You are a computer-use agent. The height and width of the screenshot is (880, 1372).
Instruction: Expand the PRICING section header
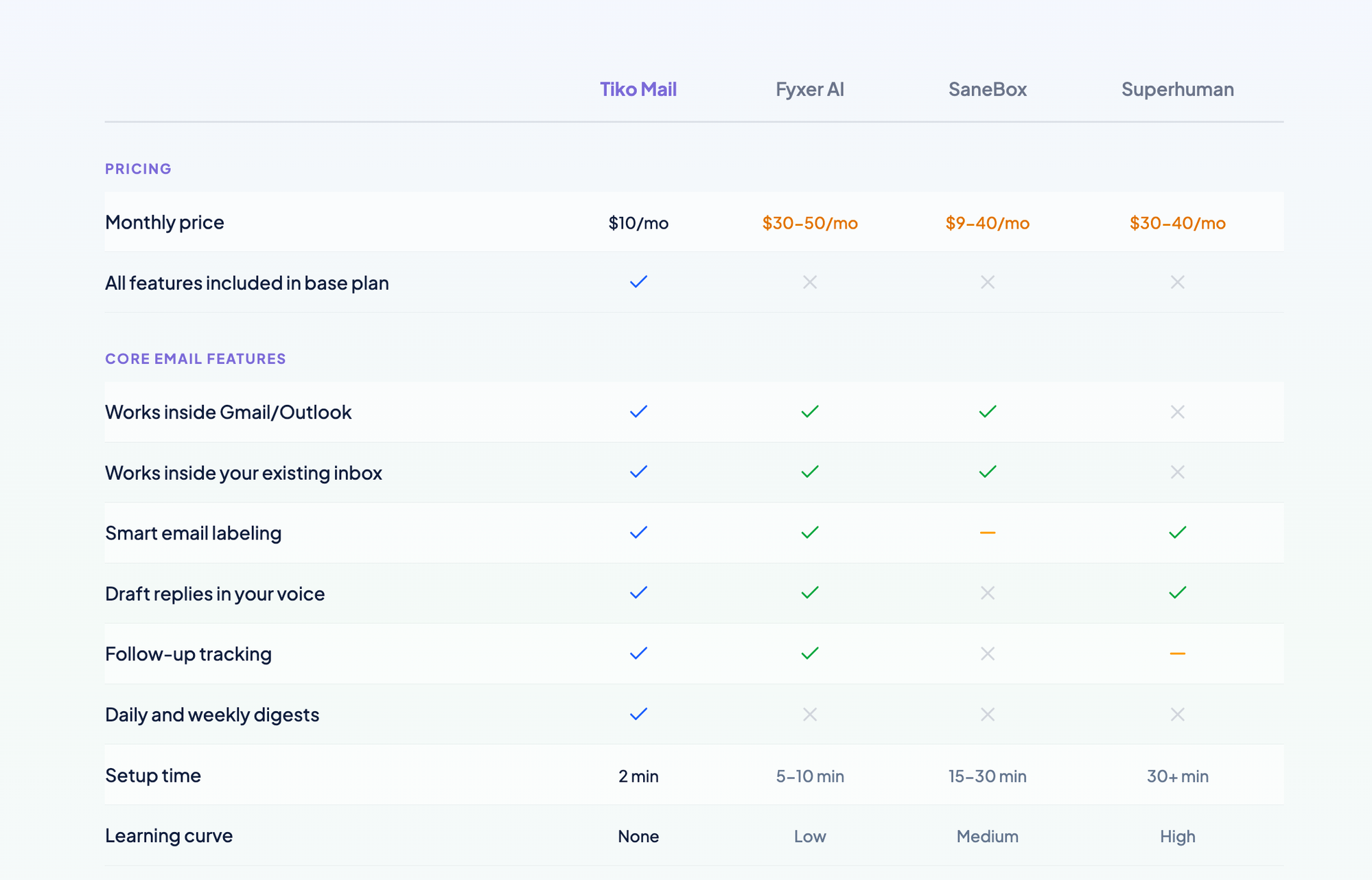[x=138, y=168]
